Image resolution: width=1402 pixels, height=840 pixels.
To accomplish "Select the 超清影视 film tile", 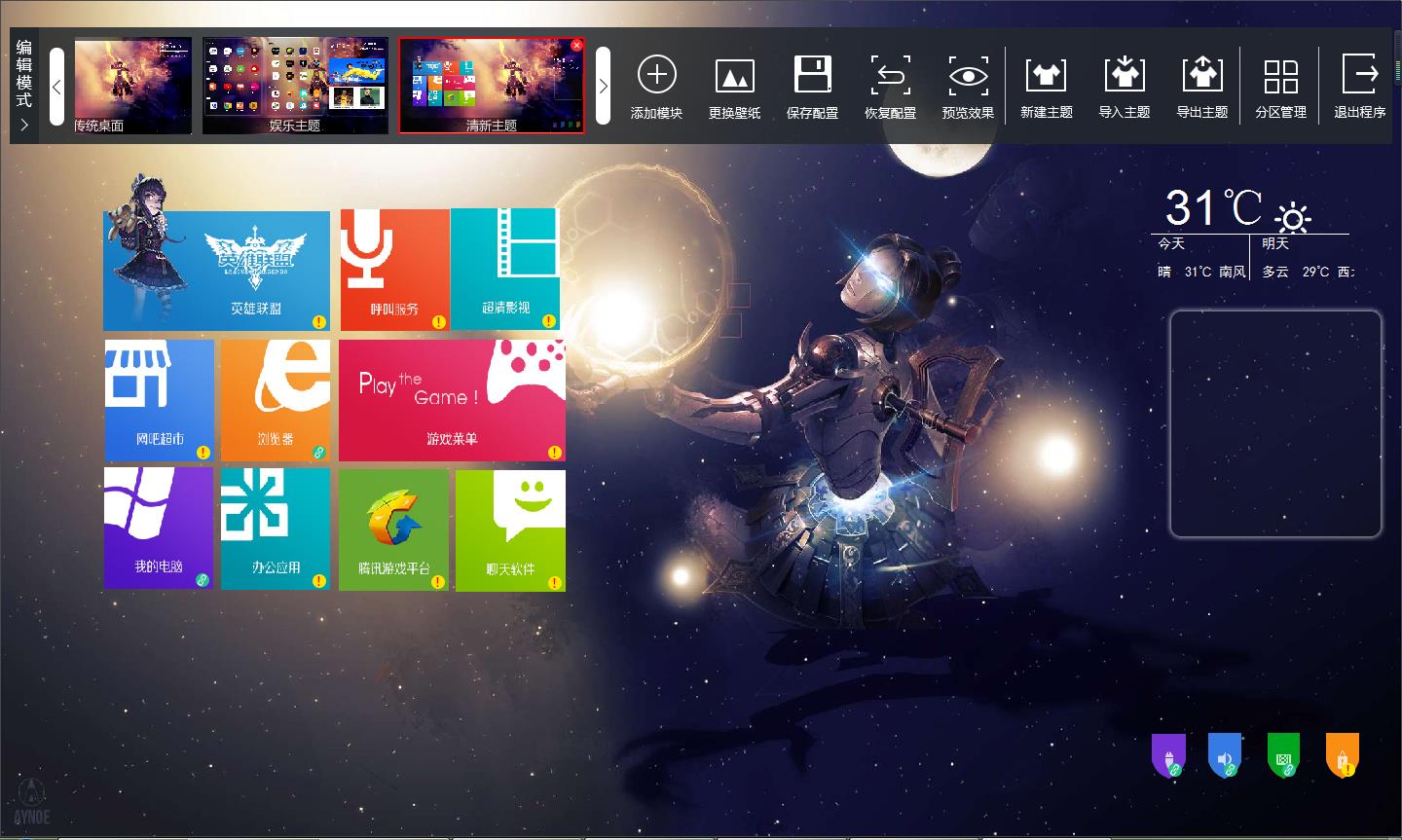I will [505, 270].
